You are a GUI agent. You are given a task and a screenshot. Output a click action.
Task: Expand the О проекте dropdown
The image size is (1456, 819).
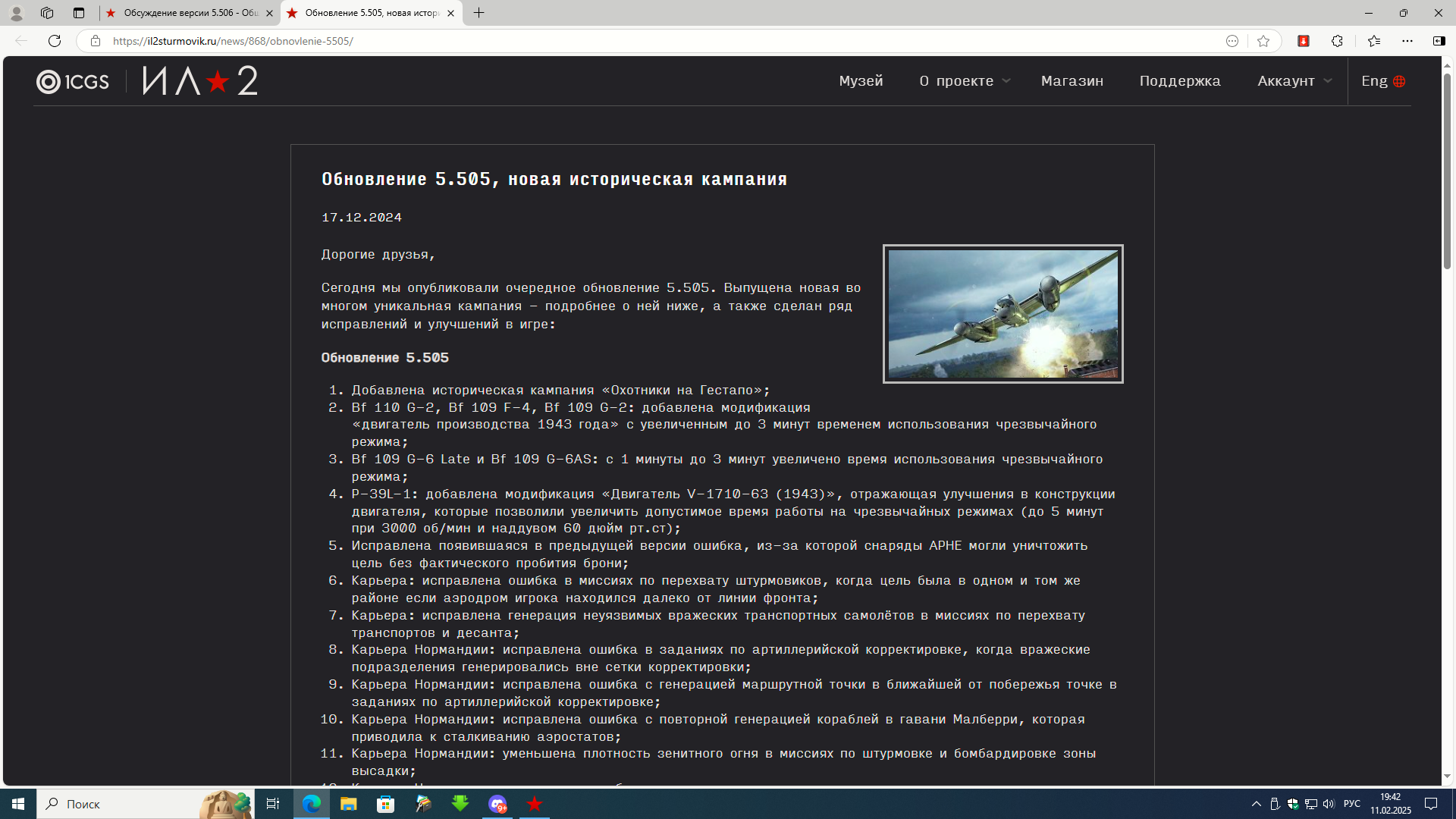[x=965, y=81]
